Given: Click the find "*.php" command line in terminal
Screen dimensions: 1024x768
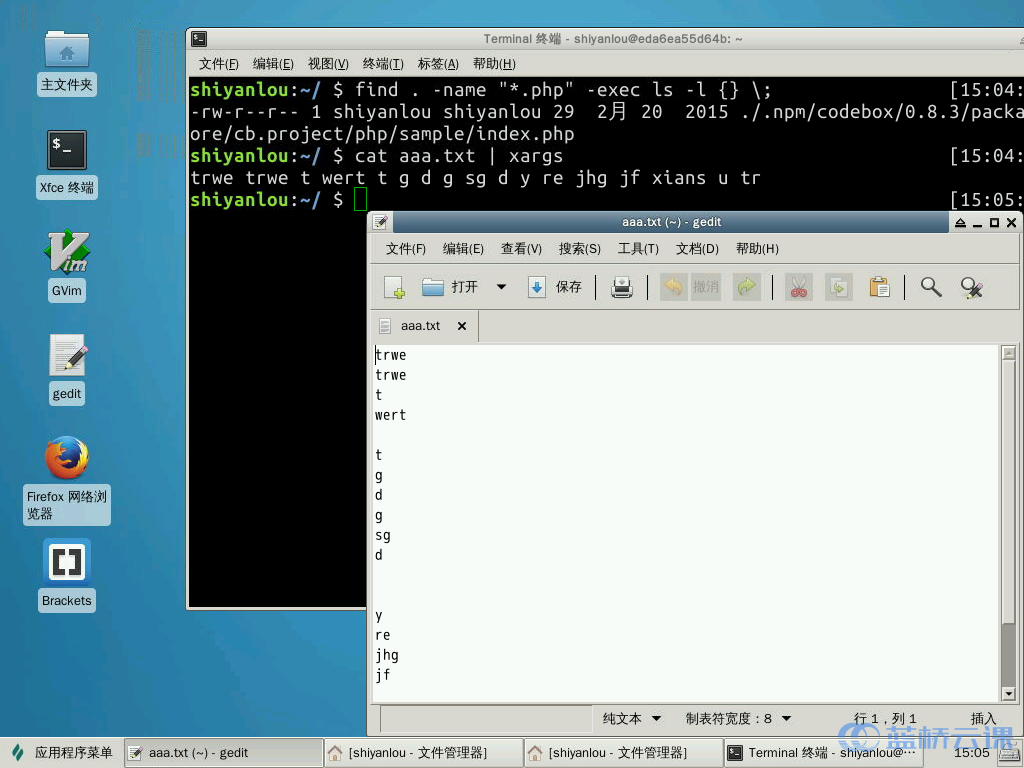Looking at the screenshot, I should 563,90.
